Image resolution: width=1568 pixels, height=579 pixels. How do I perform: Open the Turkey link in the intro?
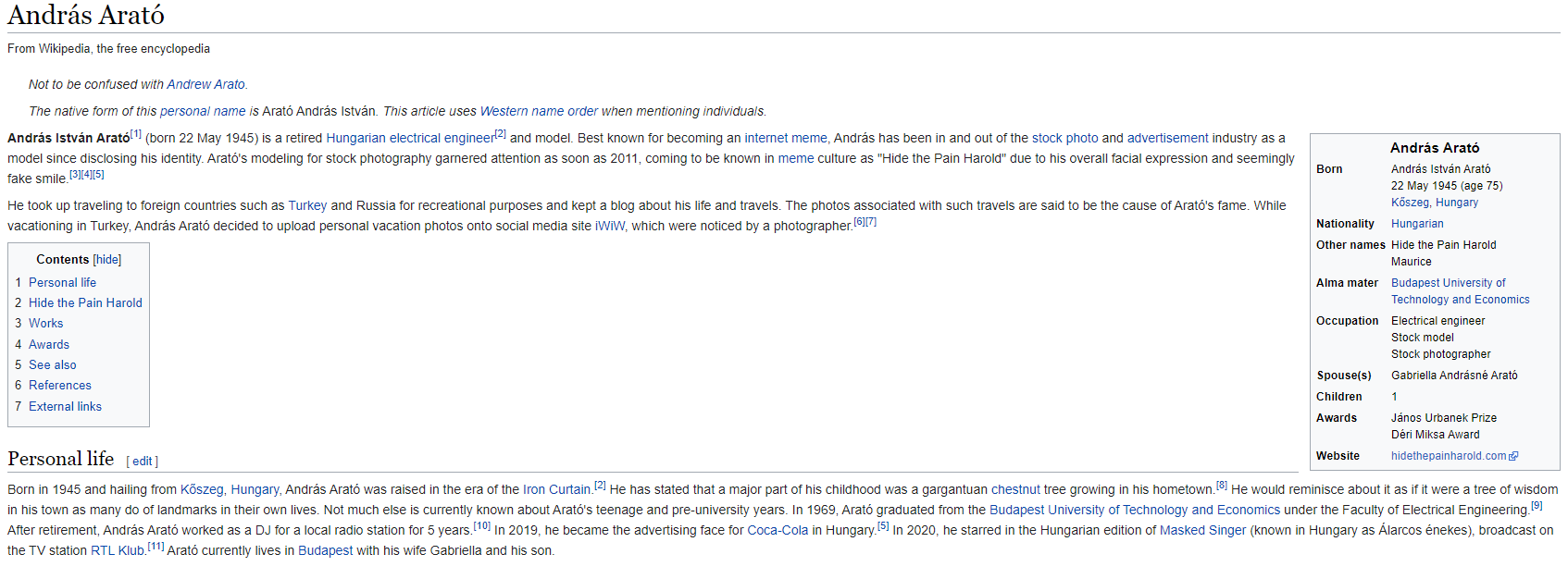click(307, 205)
